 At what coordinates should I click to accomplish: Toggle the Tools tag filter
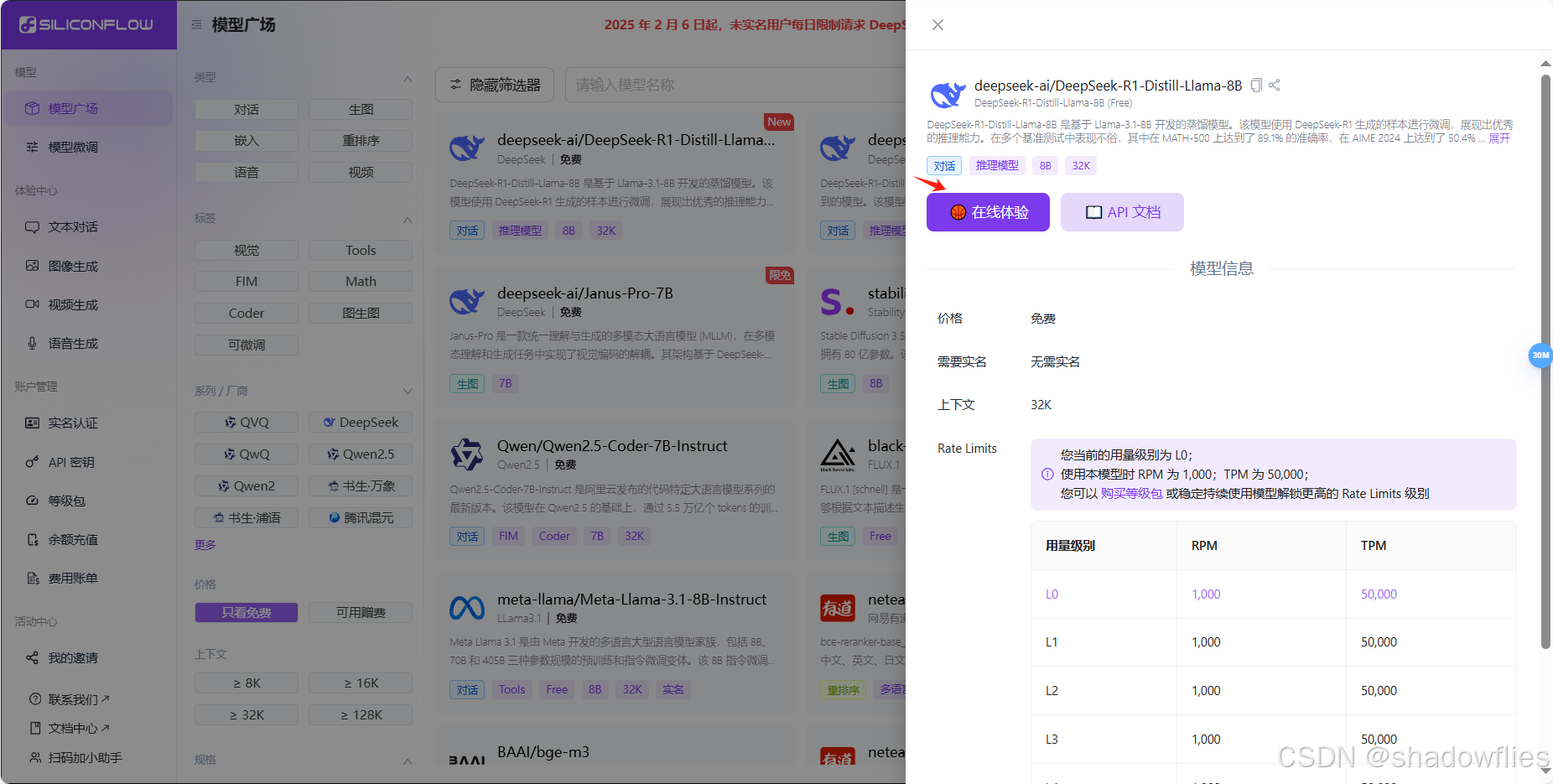[361, 251]
